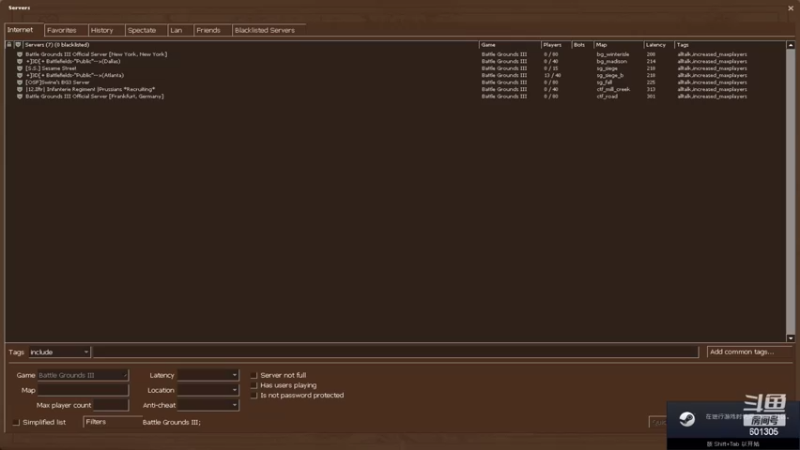Image resolution: width=800 pixels, height=450 pixels.
Task: Expand the Latency filter dropdown
Action: (208, 375)
